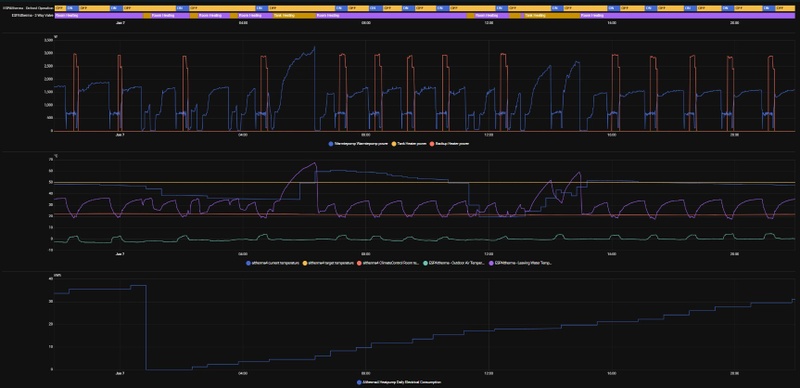800x388 pixels.
Task: Click the ESPAltherma Defrost Operation row label
Action: (28, 8)
